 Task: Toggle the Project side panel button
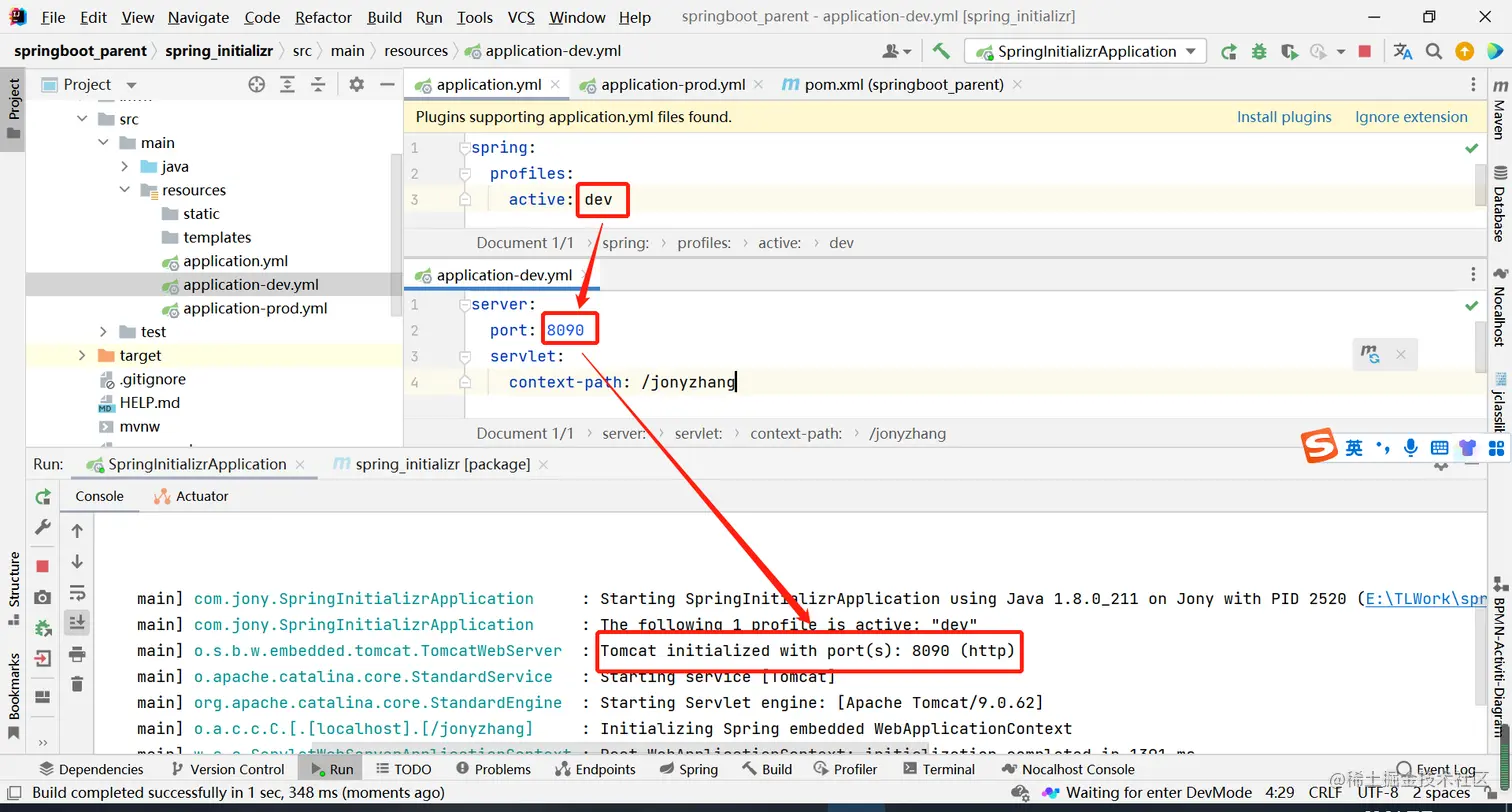14,110
